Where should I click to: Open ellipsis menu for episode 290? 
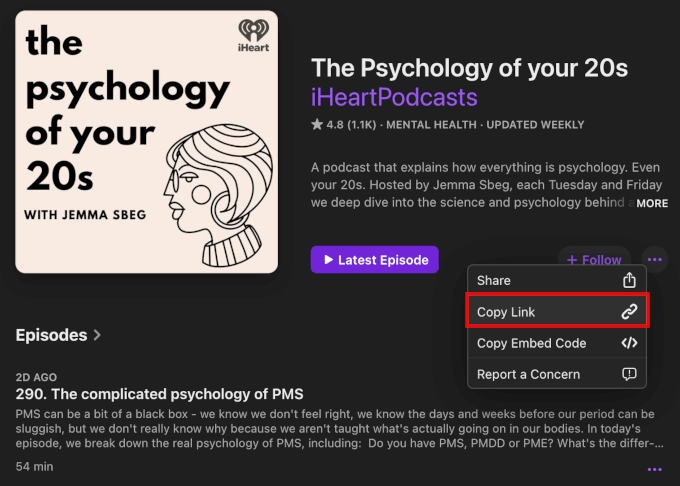point(654,468)
